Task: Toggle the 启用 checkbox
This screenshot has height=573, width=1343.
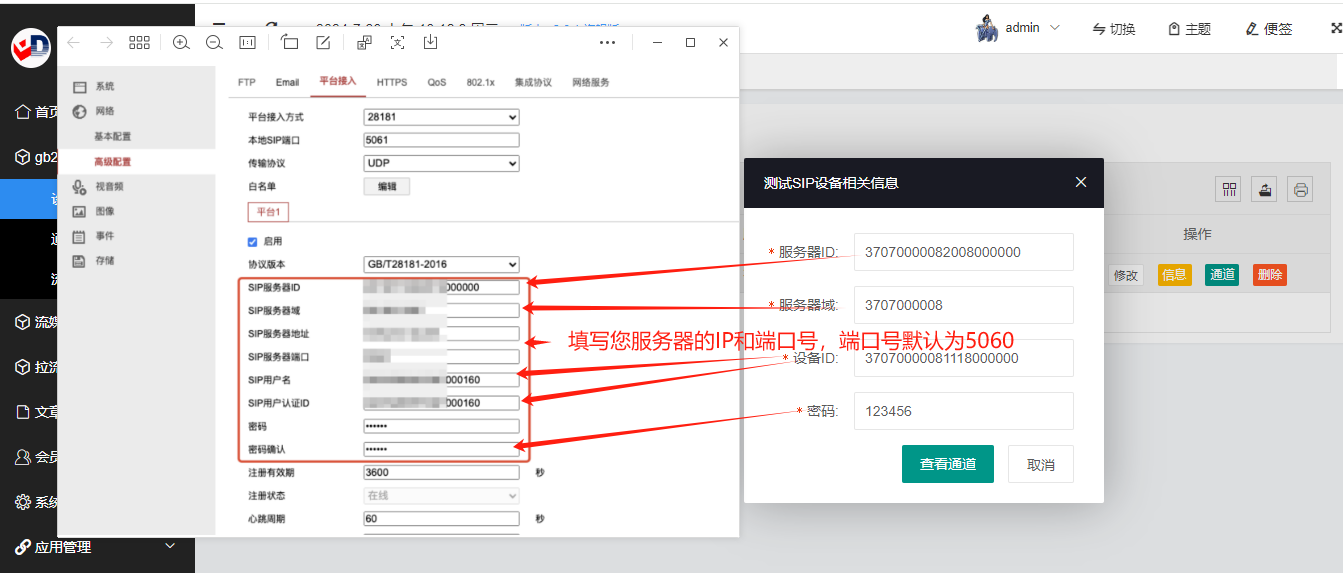Action: click(252, 241)
